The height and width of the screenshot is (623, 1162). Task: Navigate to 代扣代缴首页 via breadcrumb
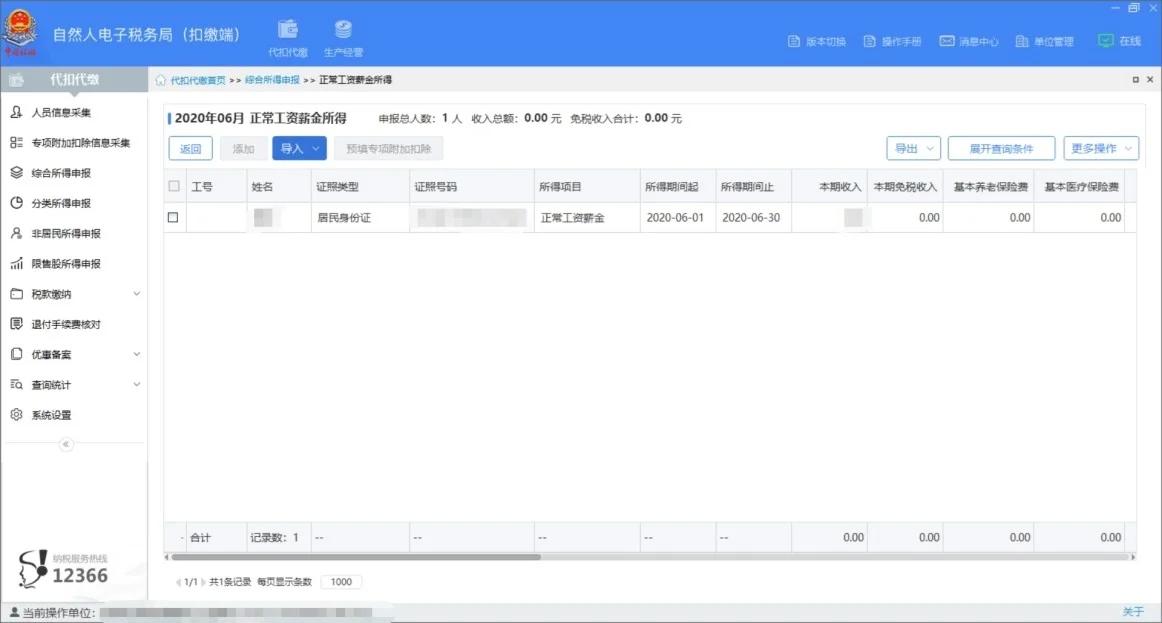(196, 79)
